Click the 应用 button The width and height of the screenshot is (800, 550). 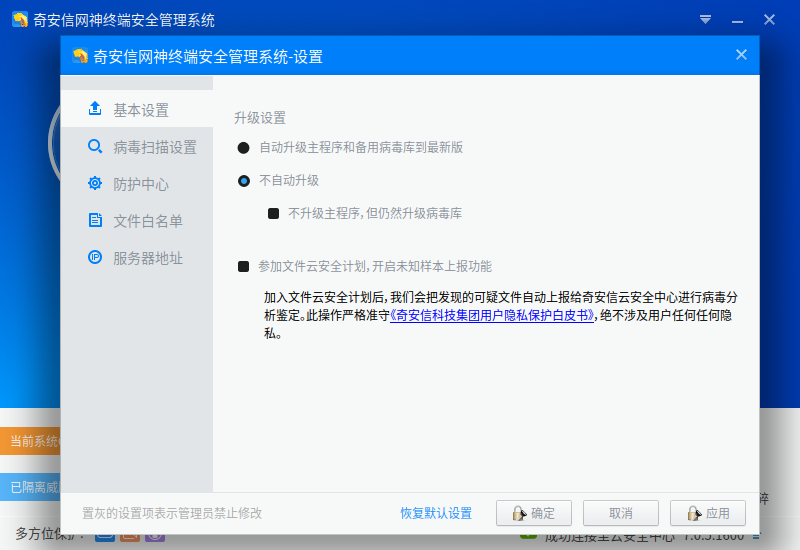707,513
